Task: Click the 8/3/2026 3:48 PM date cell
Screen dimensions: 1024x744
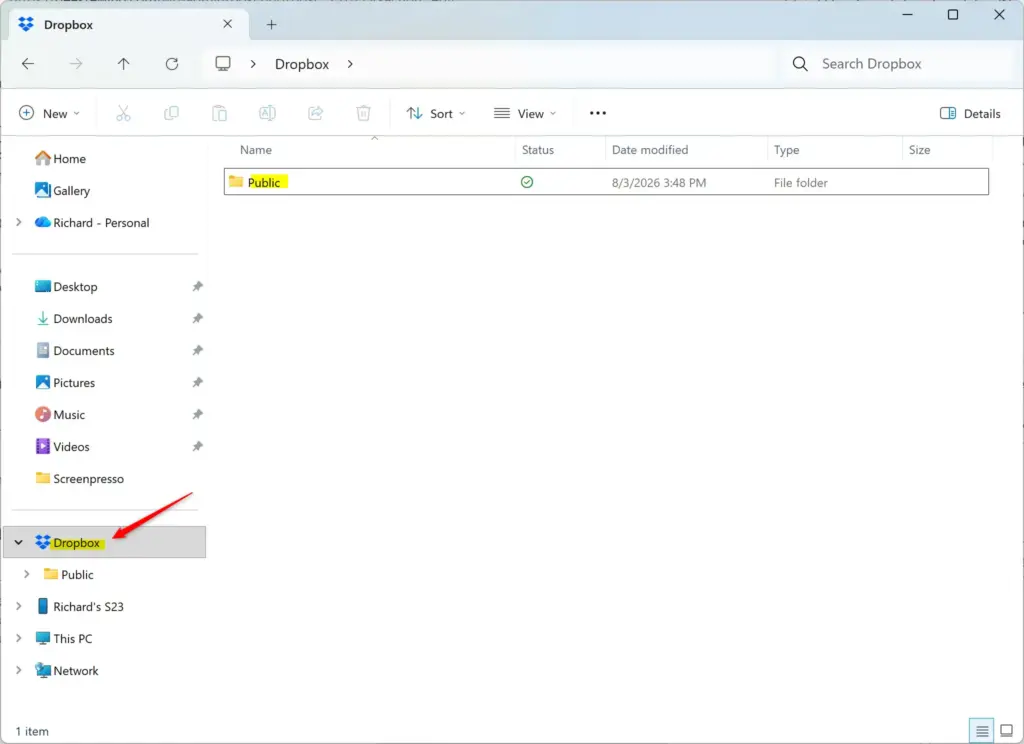Action: [658, 182]
